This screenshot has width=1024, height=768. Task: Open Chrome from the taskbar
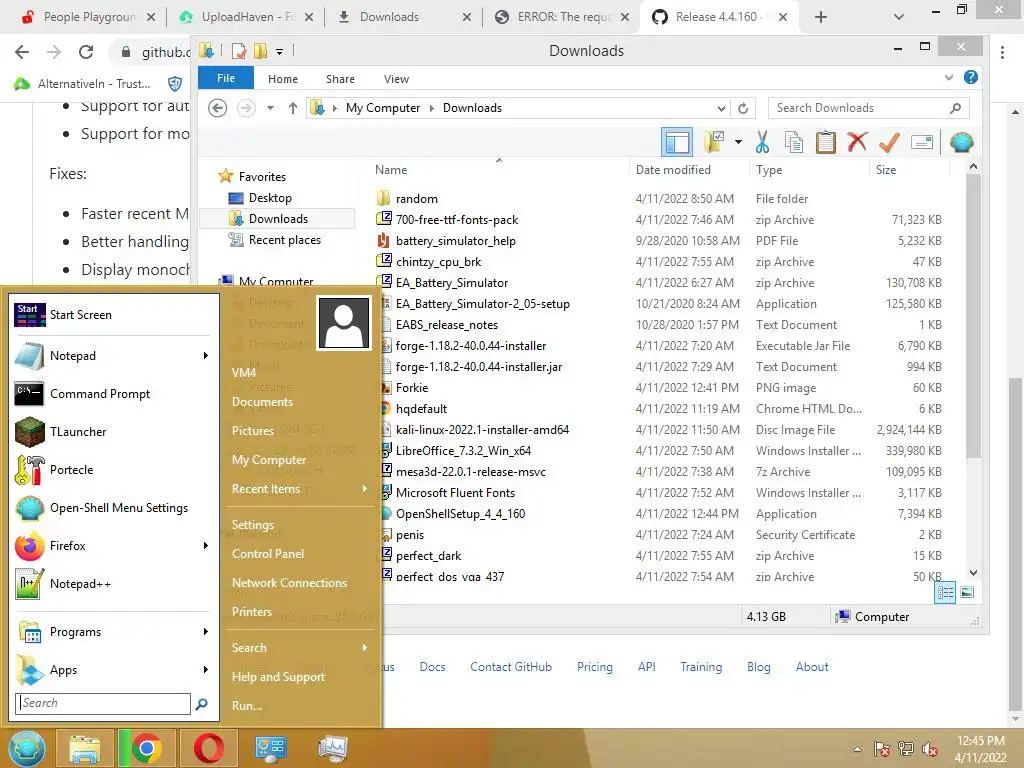coord(147,748)
